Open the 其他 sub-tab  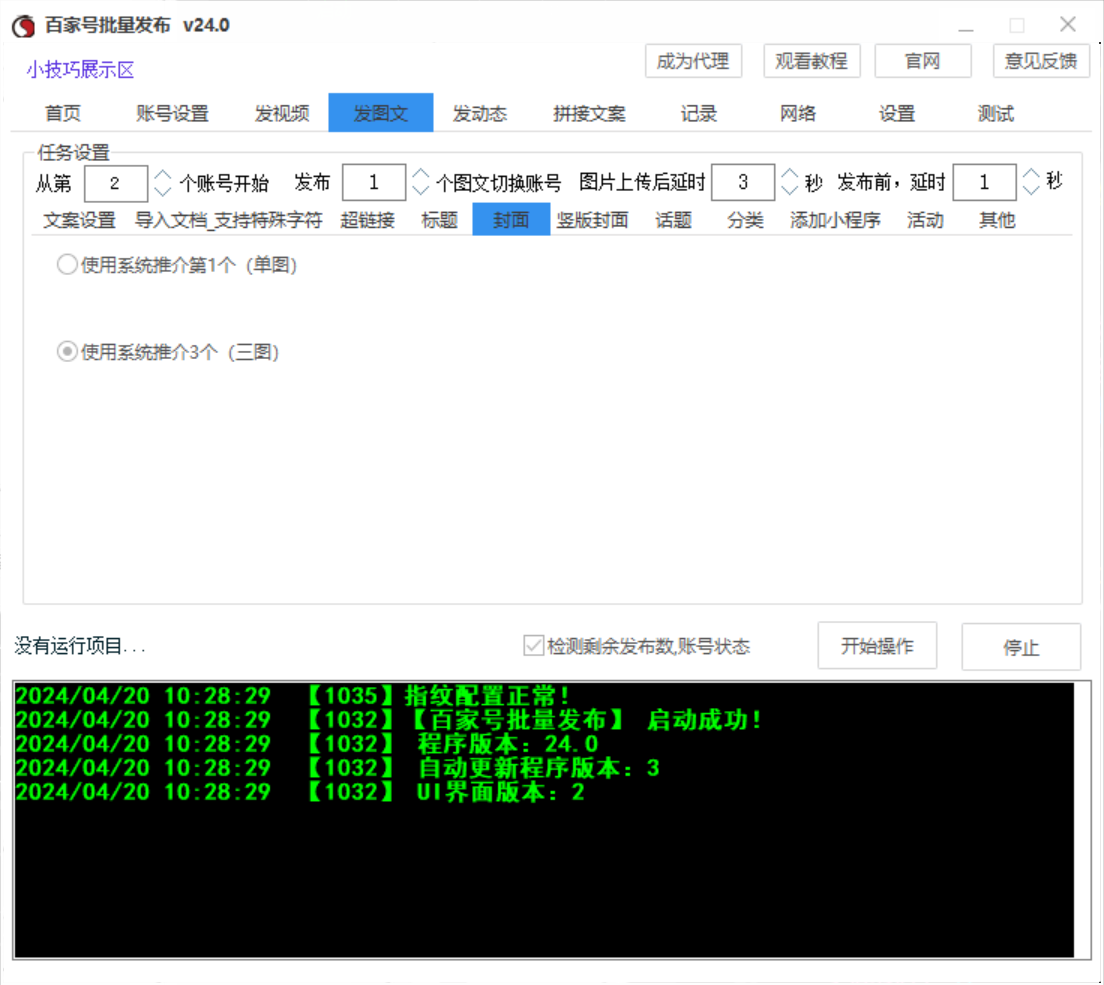coord(997,220)
